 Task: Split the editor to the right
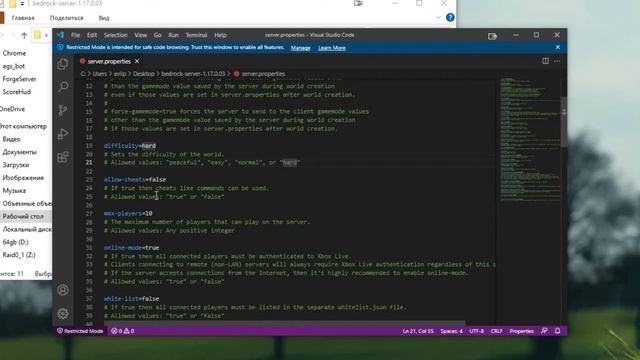[545, 61]
